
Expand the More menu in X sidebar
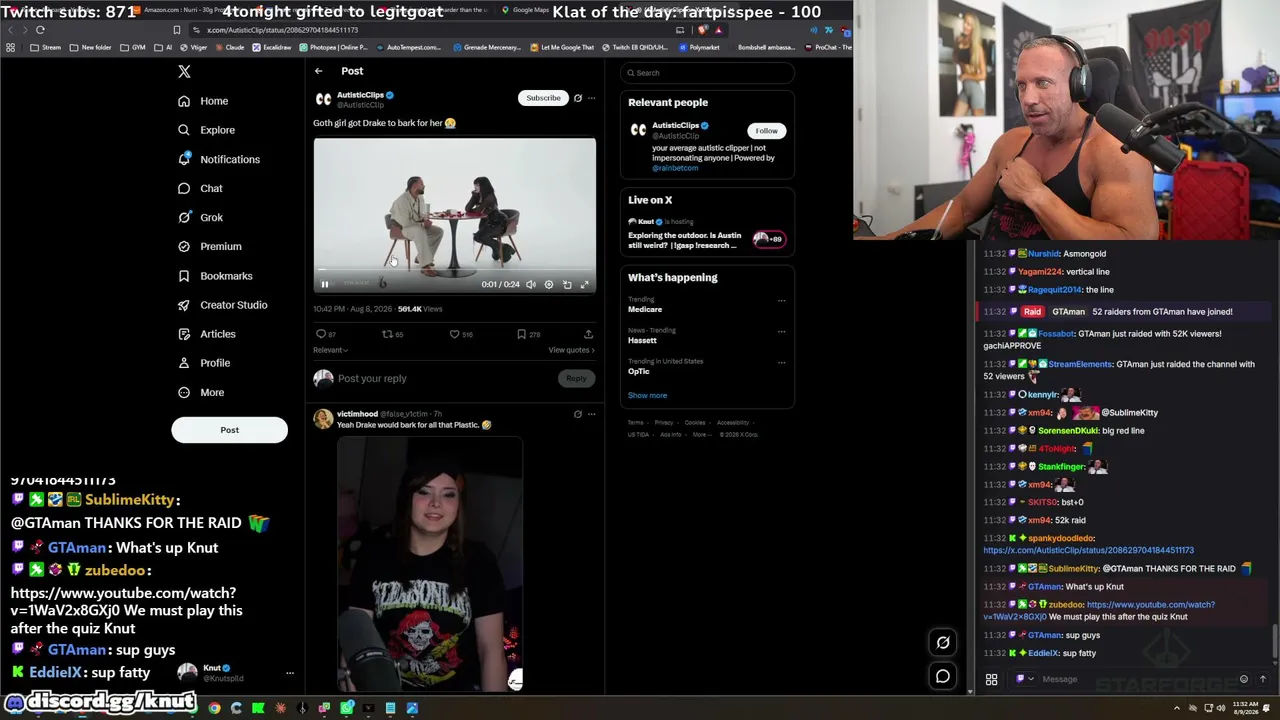coord(201,392)
